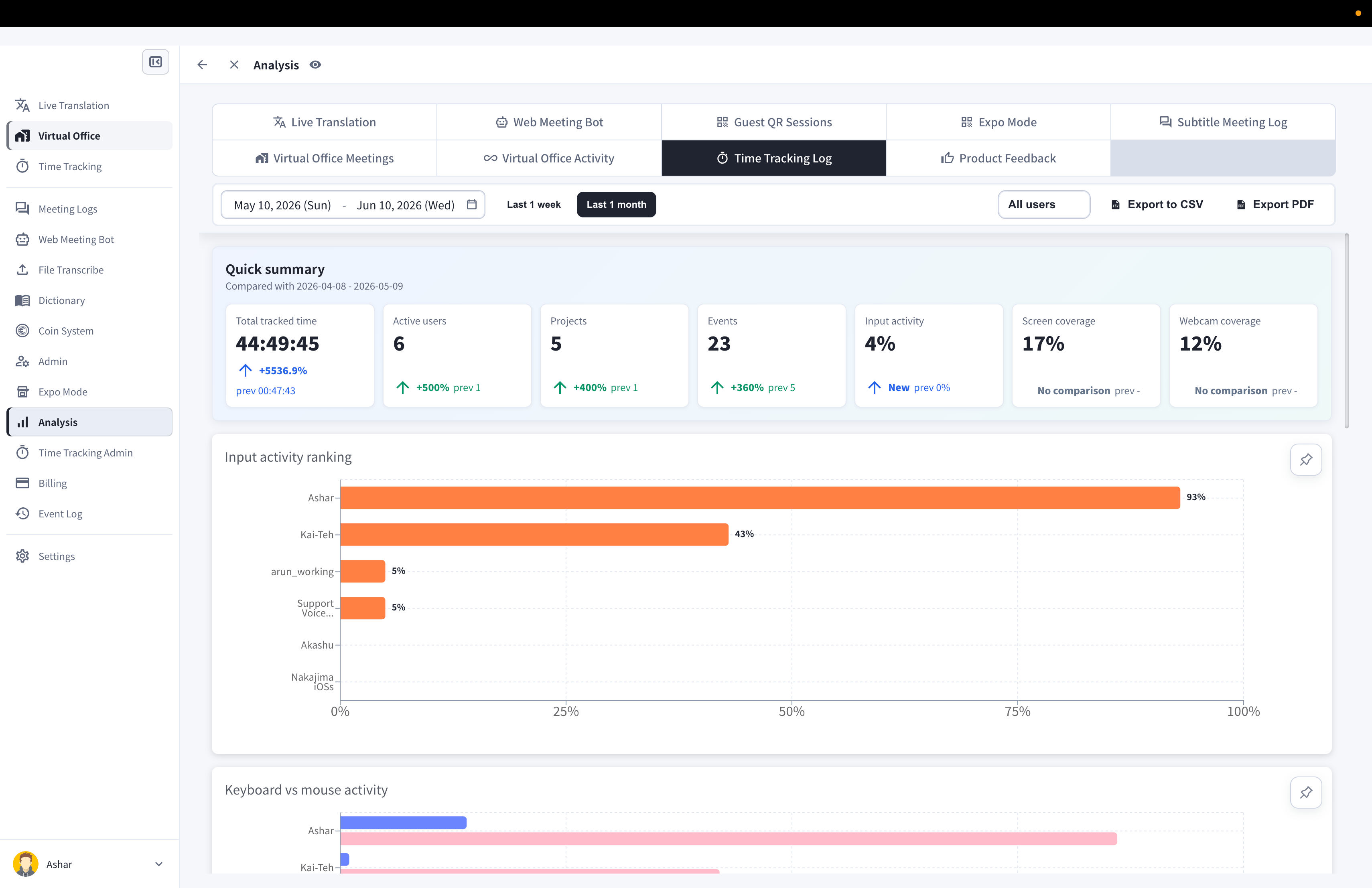Expand the Ashar user menu chevron
The width and height of the screenshot is (1372, 888).
click(x=158, y=864)
